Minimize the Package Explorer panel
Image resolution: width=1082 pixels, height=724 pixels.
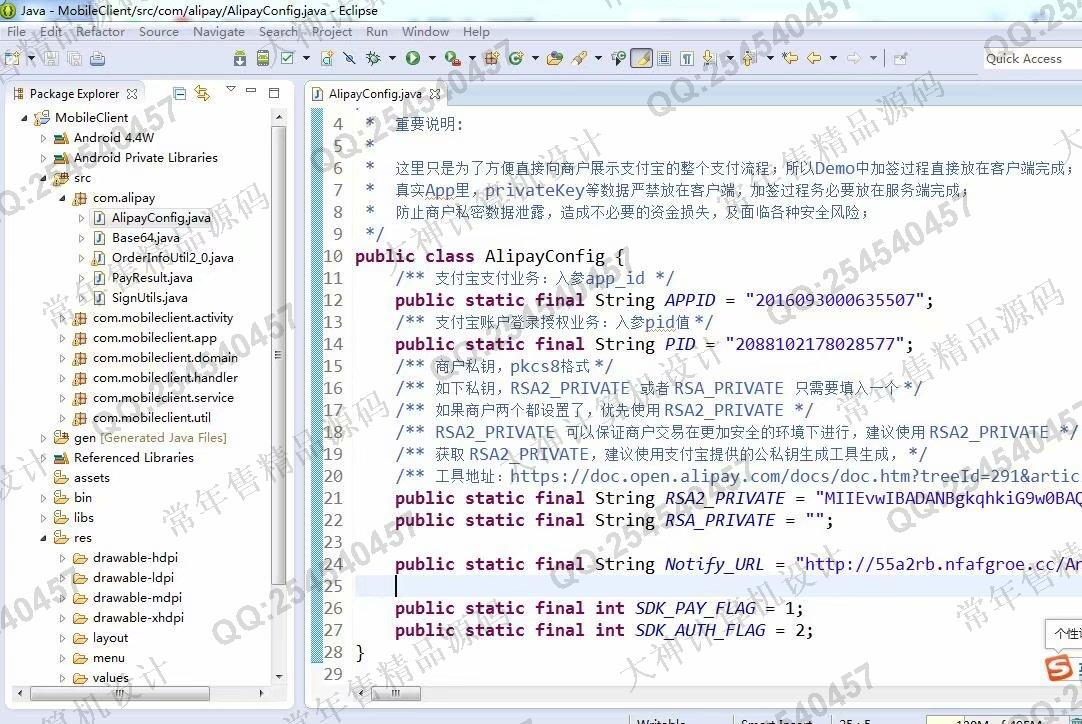(x=251, y=90)
